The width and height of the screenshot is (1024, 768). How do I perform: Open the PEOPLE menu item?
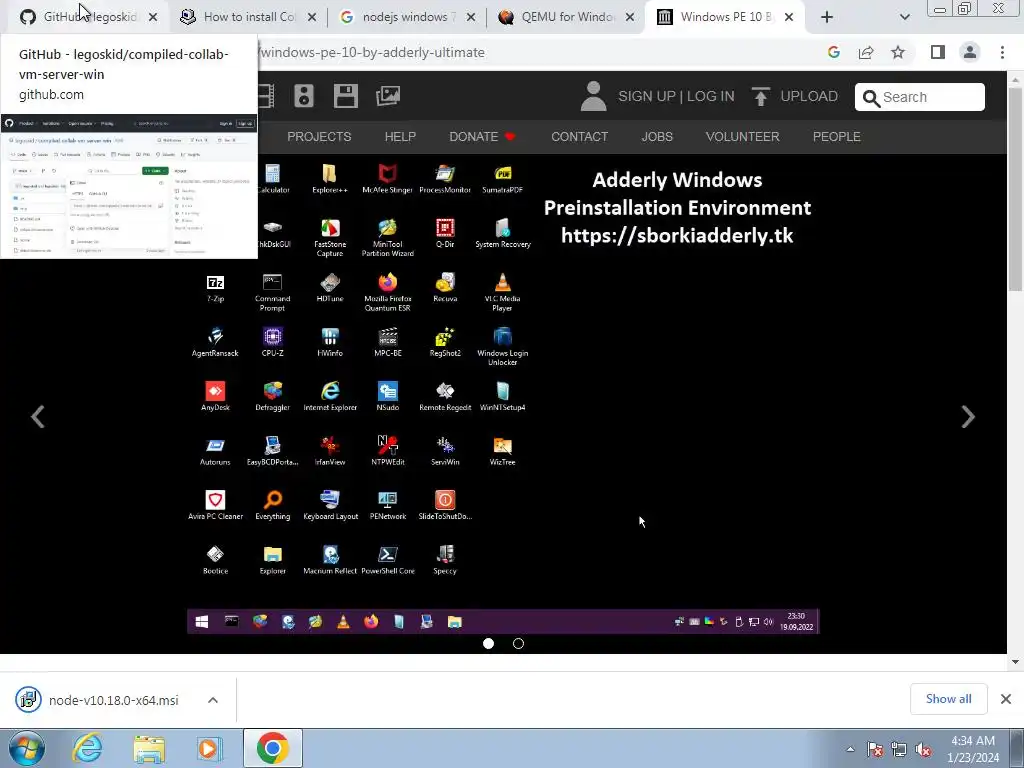click(x=837, y=136)
